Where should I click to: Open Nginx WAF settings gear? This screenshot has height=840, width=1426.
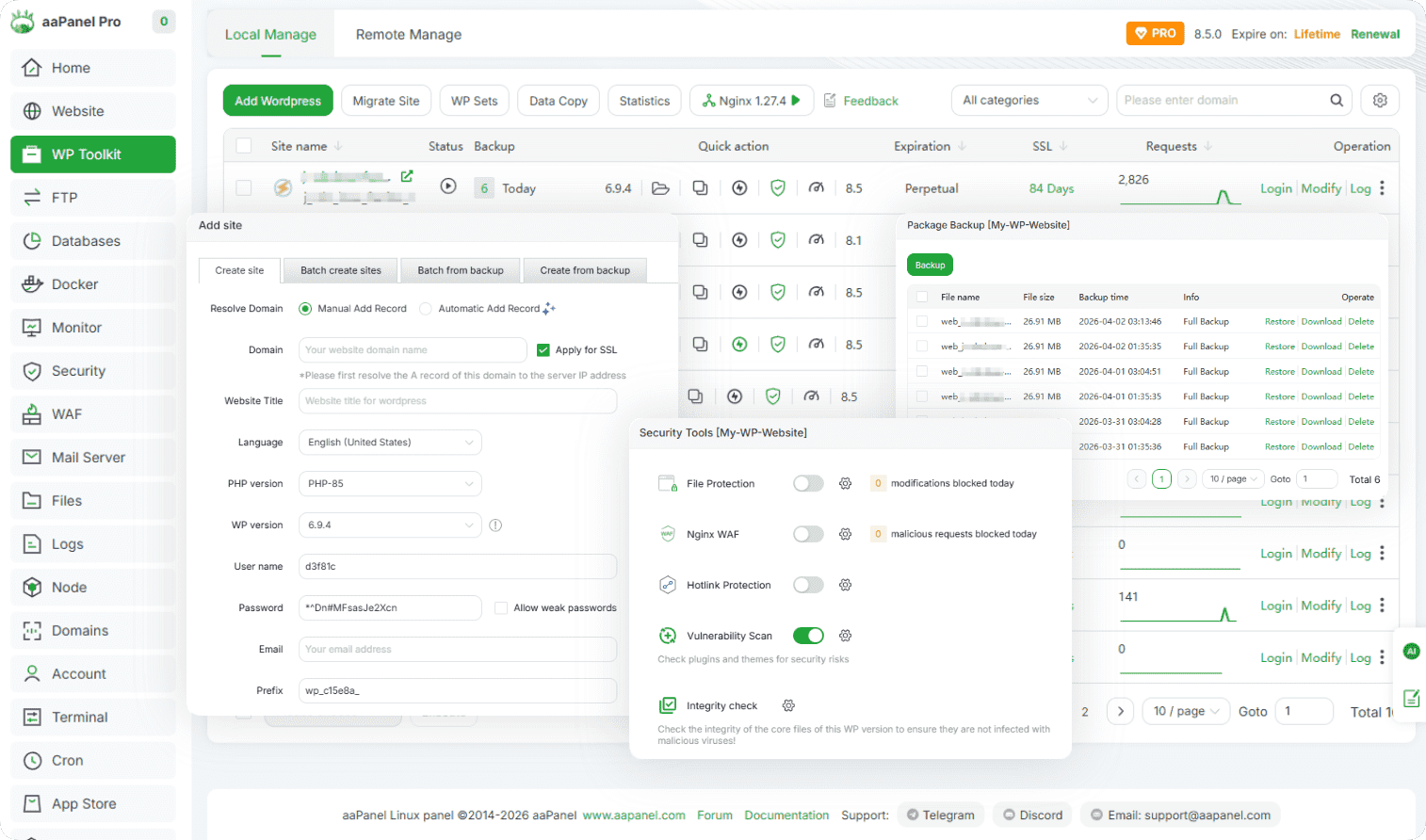[845, 534]
